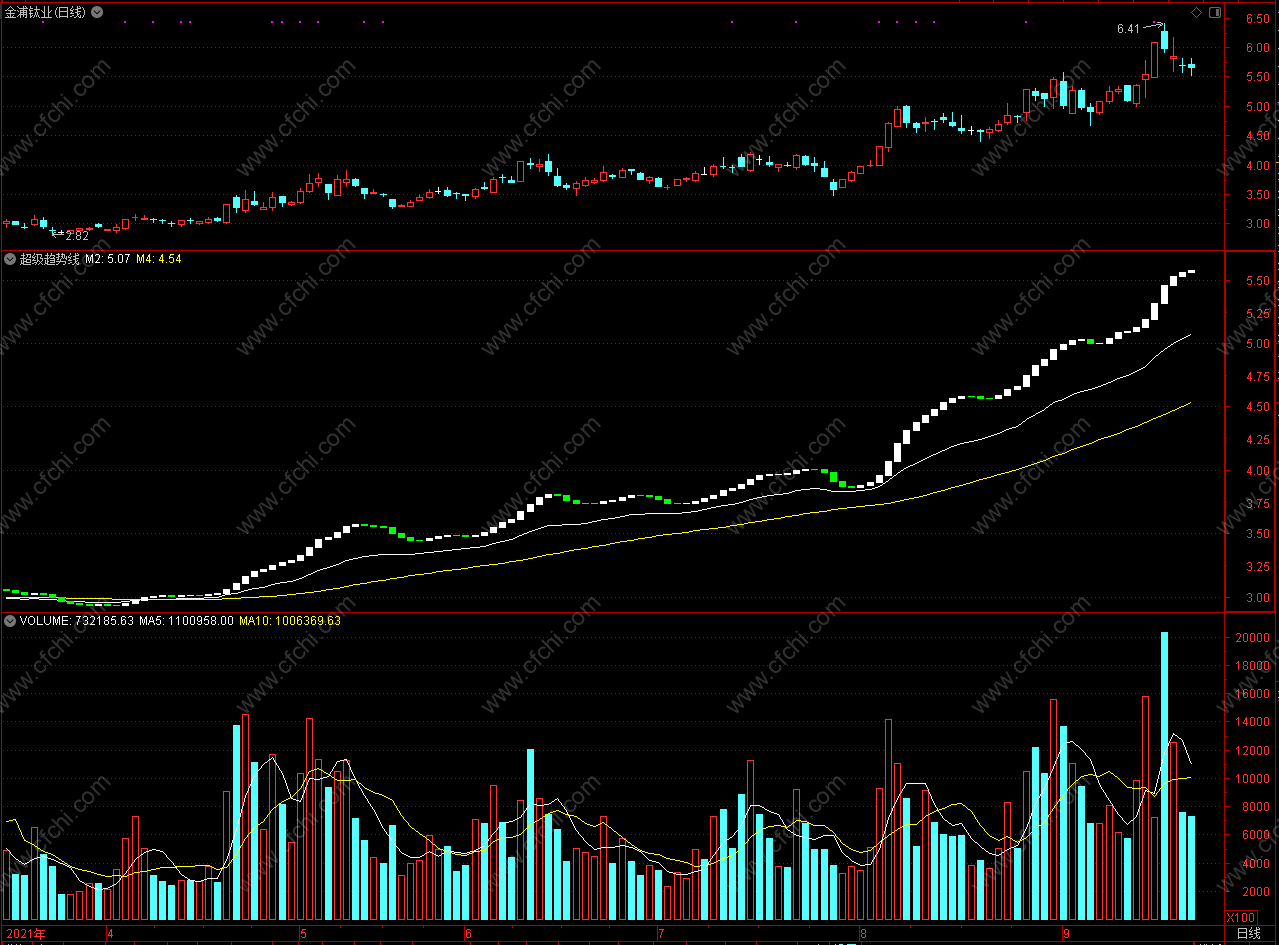Toggle the side panel icon at top right
Viewport: 1279px width, 945px height.
1215,12
